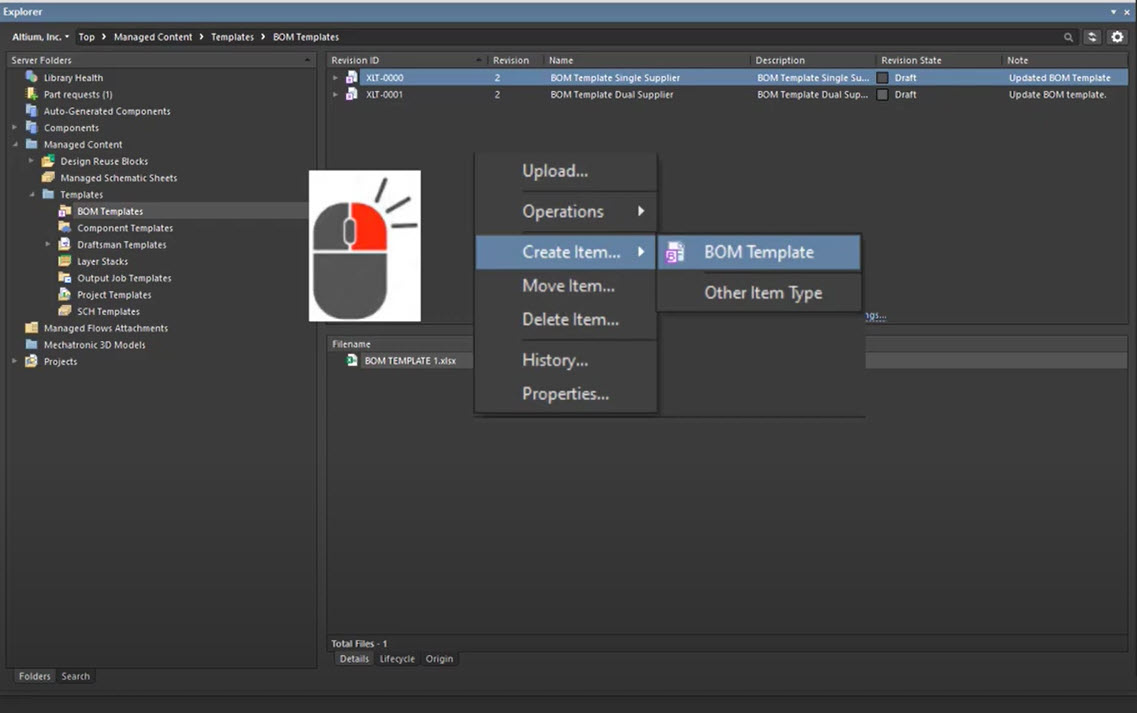Select the Design Reuse Blocks chip icon
This screenshot has height=713, width=1137.
(48, 160)
